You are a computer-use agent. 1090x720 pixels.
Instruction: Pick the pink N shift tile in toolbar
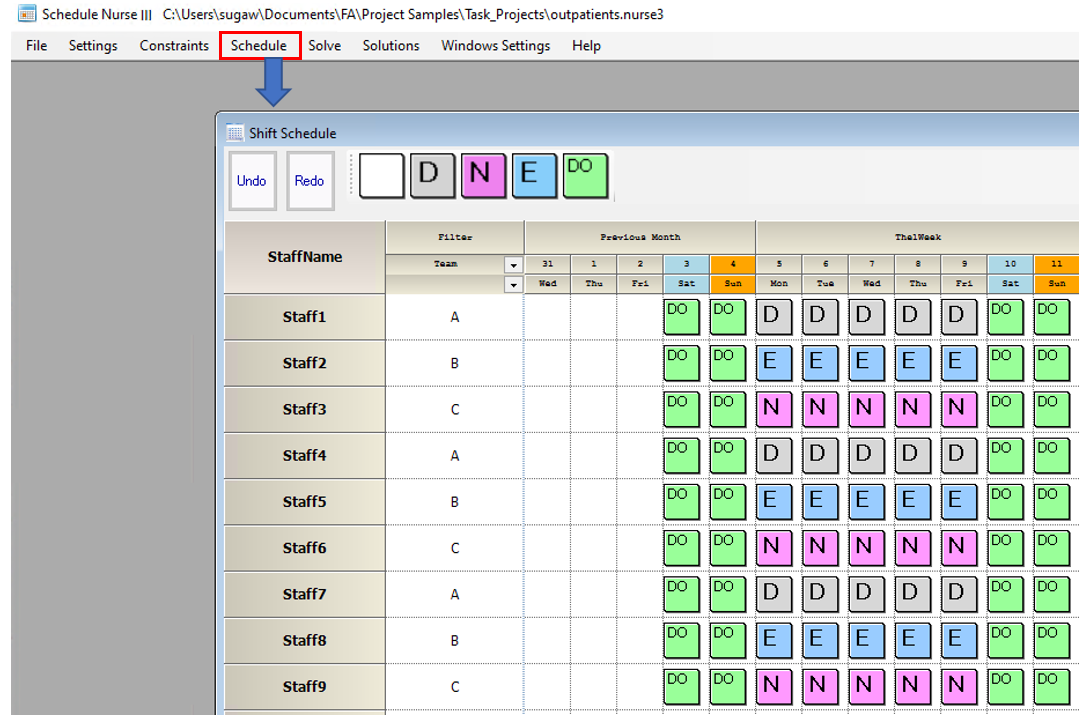tap(483, 176)
